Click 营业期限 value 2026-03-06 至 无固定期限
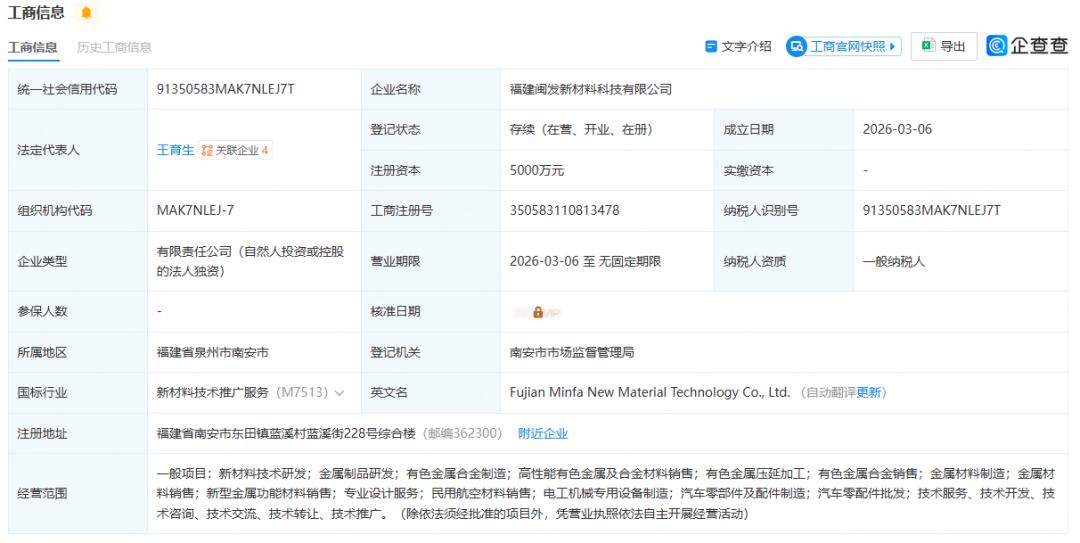The image size is (1080, 543). [x=585, y=261]
